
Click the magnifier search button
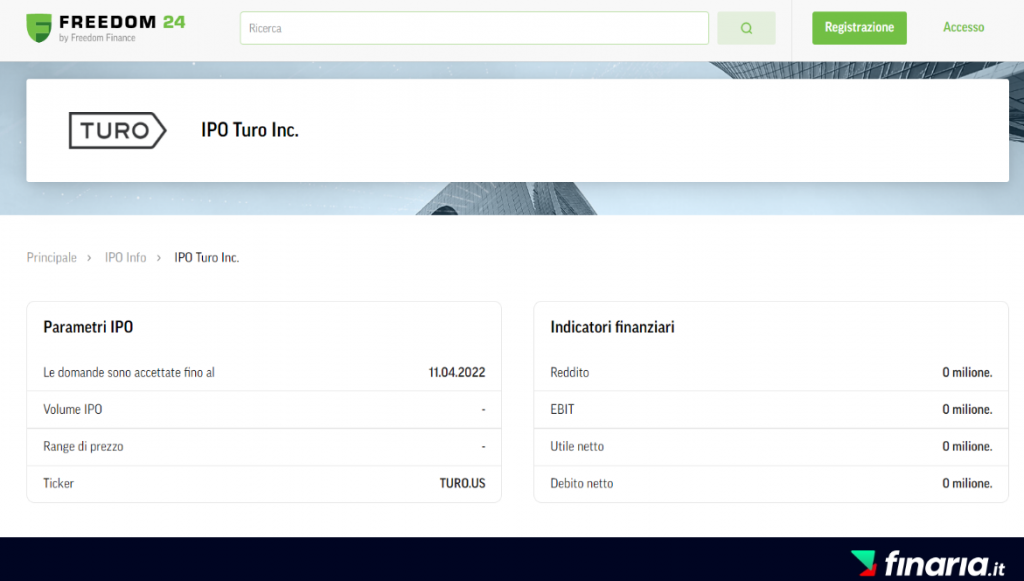746,28
